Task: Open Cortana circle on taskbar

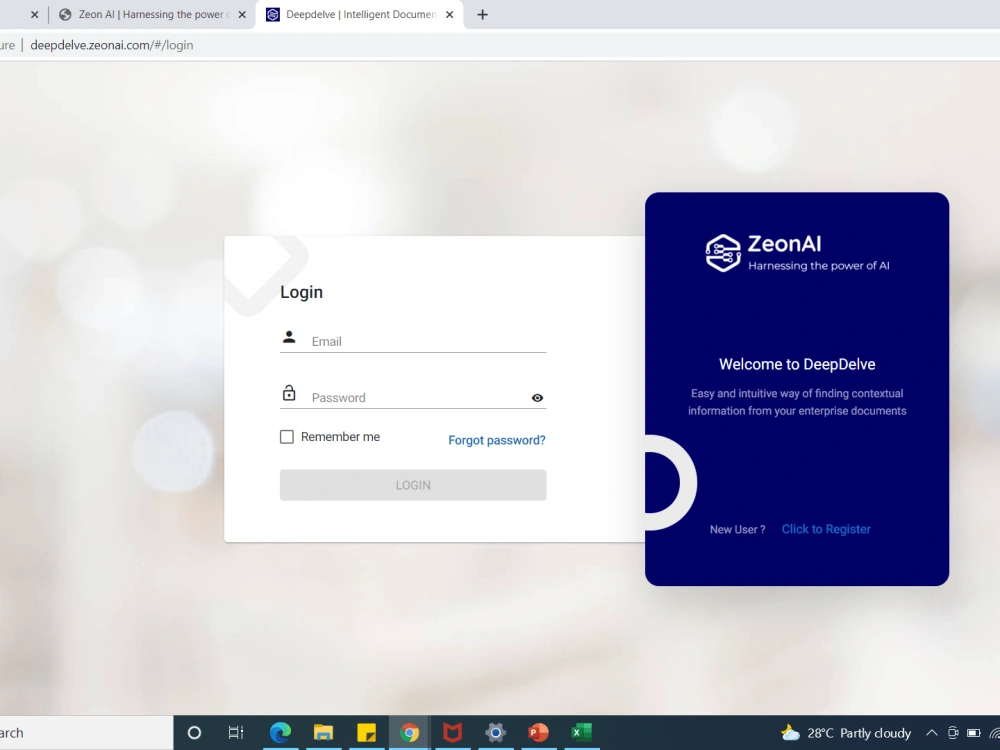Action: pos(195,733)
